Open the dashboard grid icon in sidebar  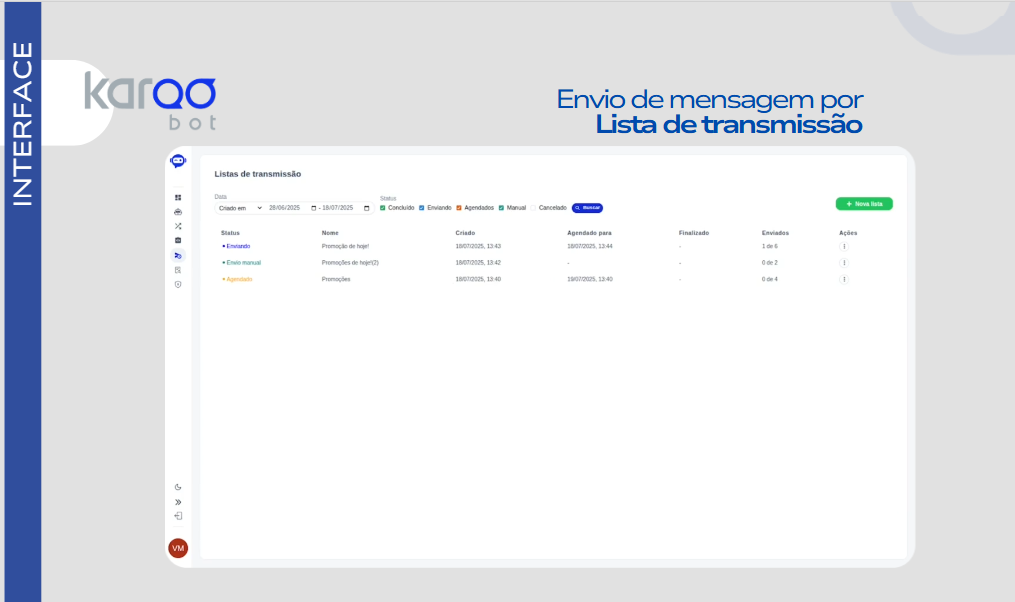coord(178,198)
